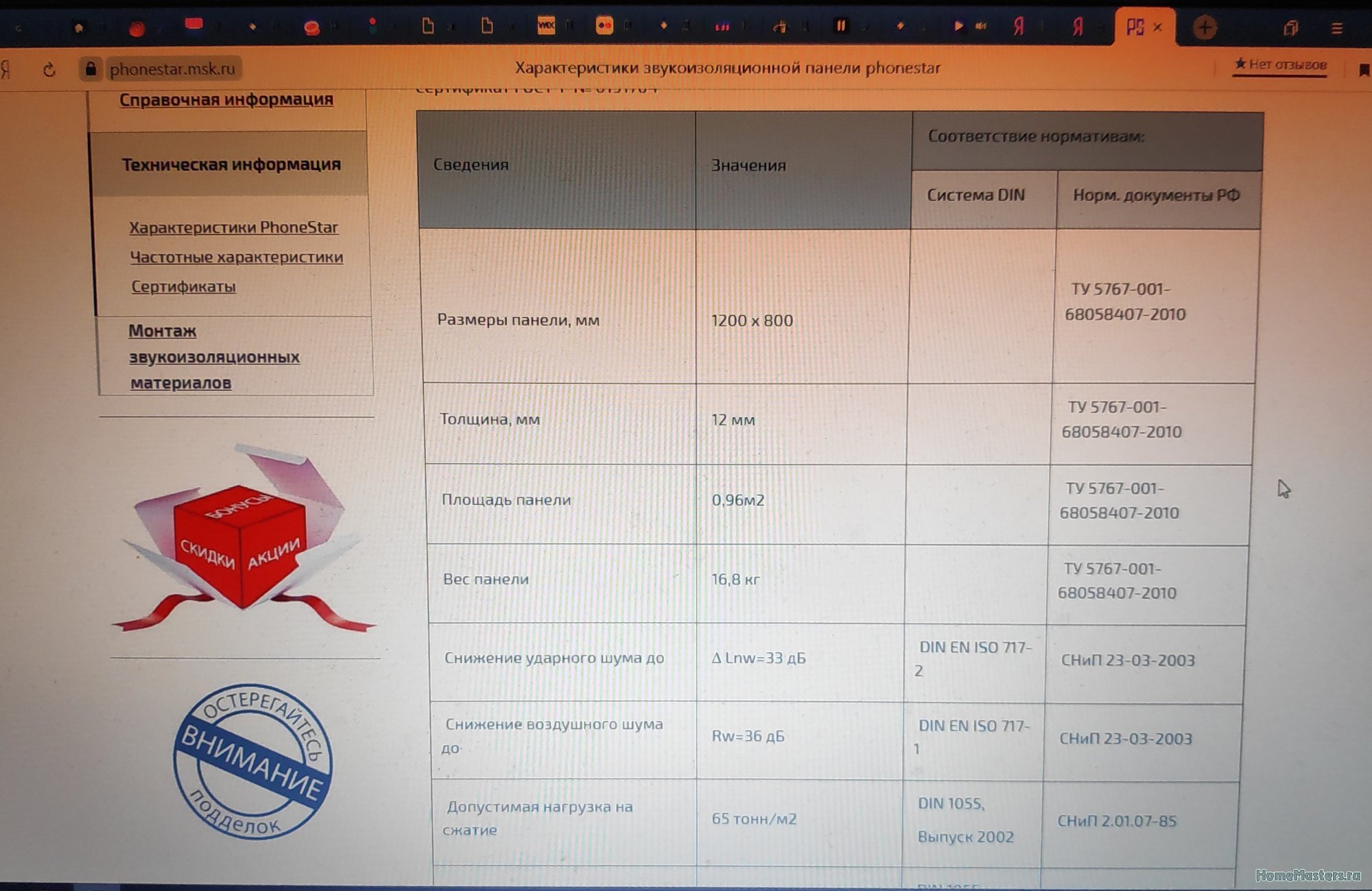
Task: Click the '16,8 кг' value
Action: (735, 580)
